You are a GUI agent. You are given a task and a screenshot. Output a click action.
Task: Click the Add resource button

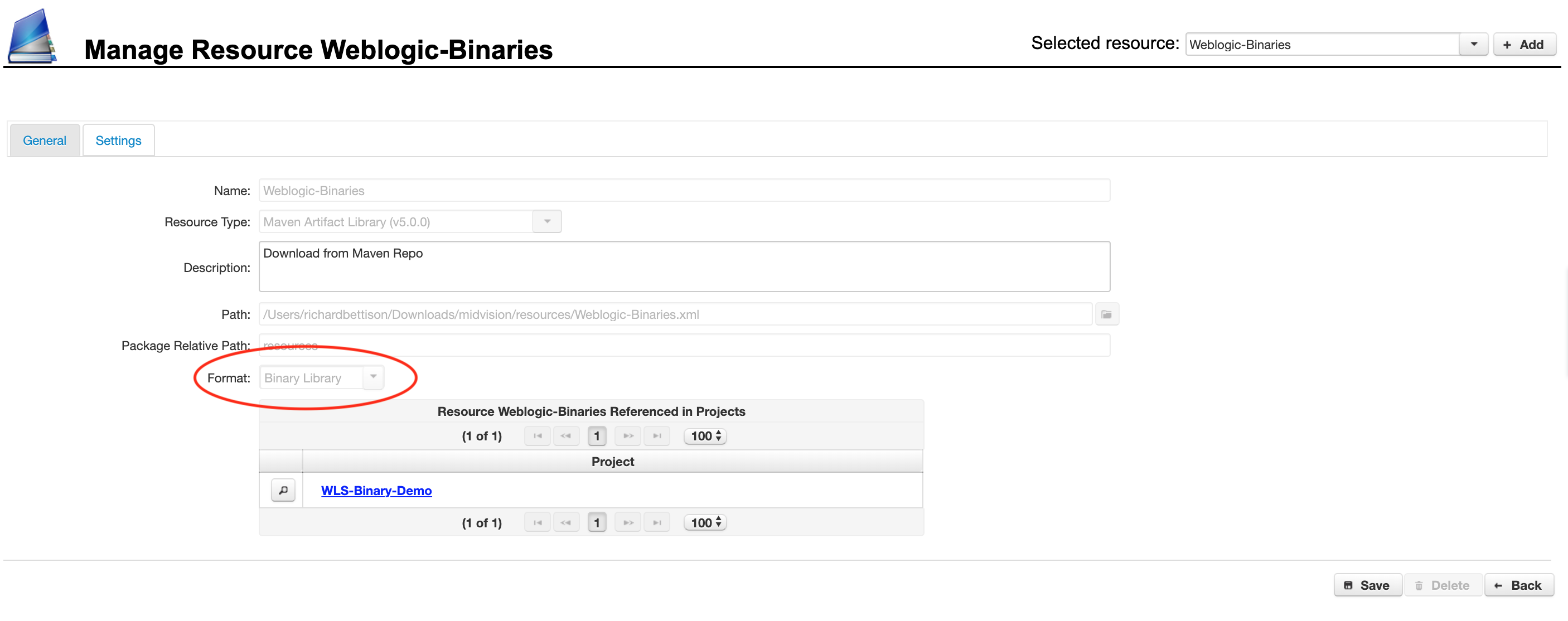pyautogui.click(x=1523, y=45)
